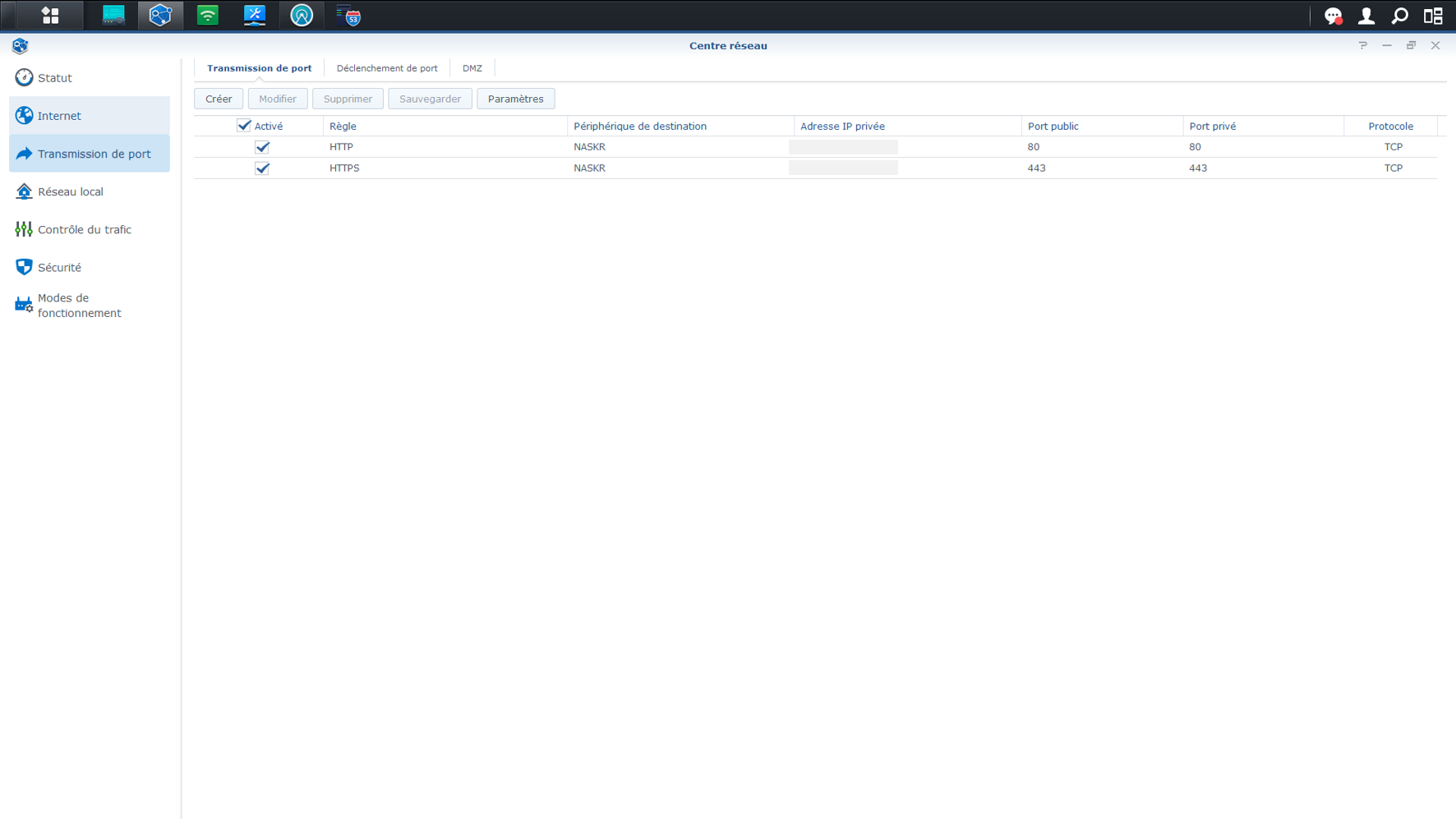Click TCP in the HTTP row
Image resolution: width=1456 pixels, height=819 pixels.
click(x=1394, y=147)
